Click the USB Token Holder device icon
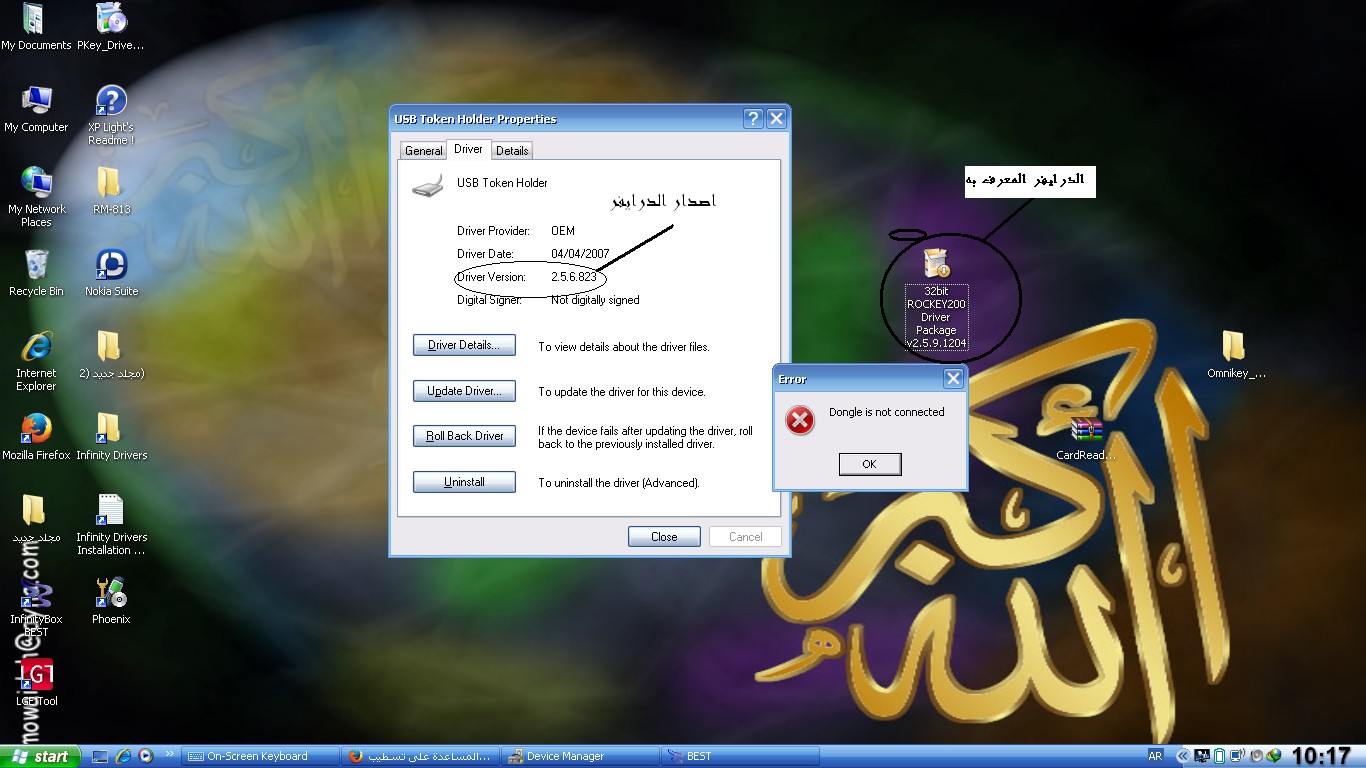The width and height of the screenshot is (1366, 768). (x=426, y=186)
